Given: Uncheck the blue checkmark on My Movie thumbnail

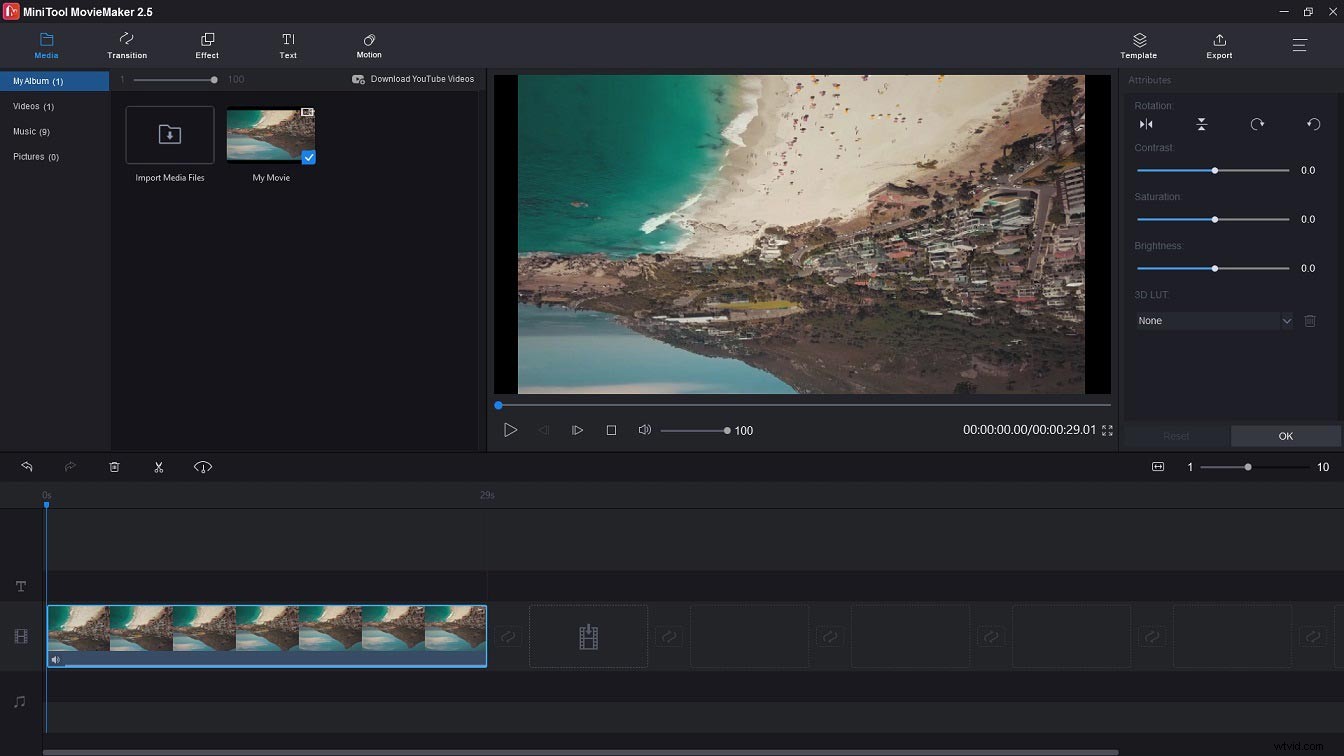Looking at the screenshot, I should tap(308, 158).
